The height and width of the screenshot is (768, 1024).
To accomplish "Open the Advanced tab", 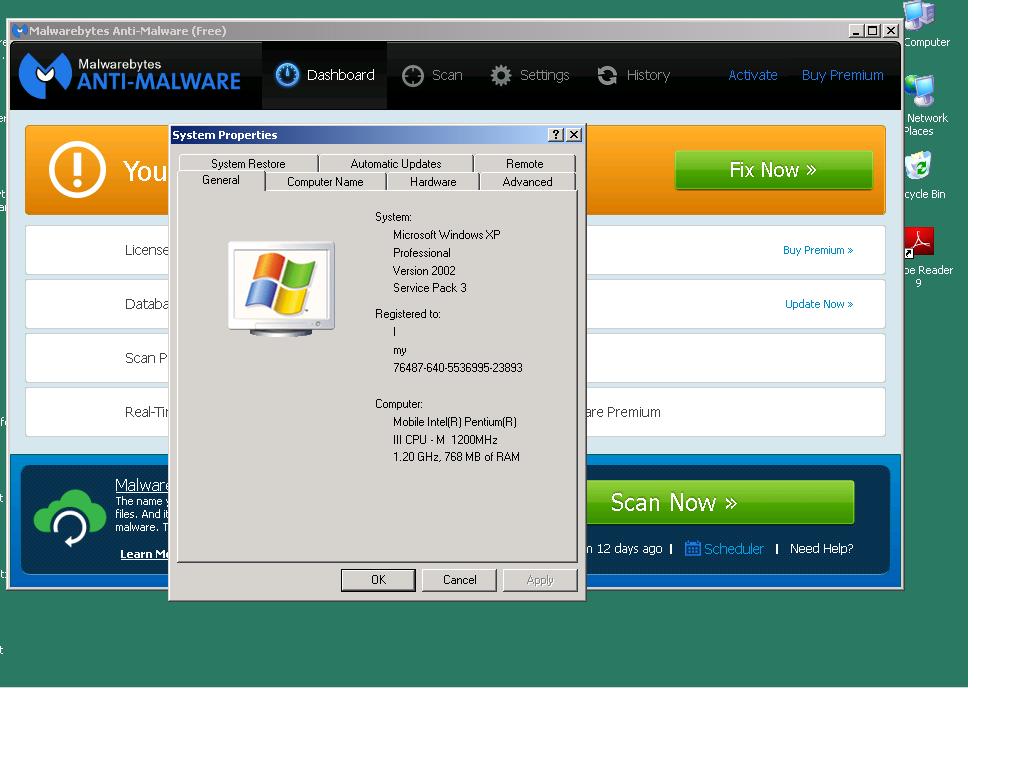I will click(527, 182).
